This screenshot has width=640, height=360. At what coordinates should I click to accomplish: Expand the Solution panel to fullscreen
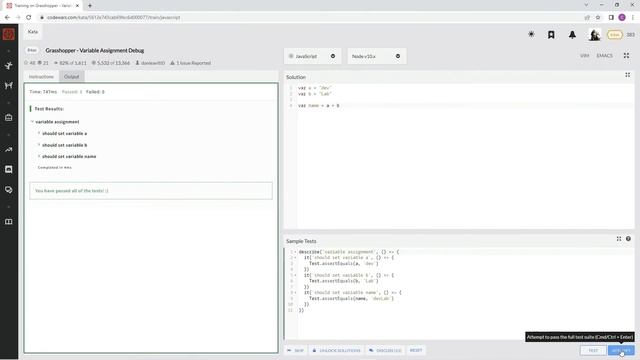(x=627, y=75)
